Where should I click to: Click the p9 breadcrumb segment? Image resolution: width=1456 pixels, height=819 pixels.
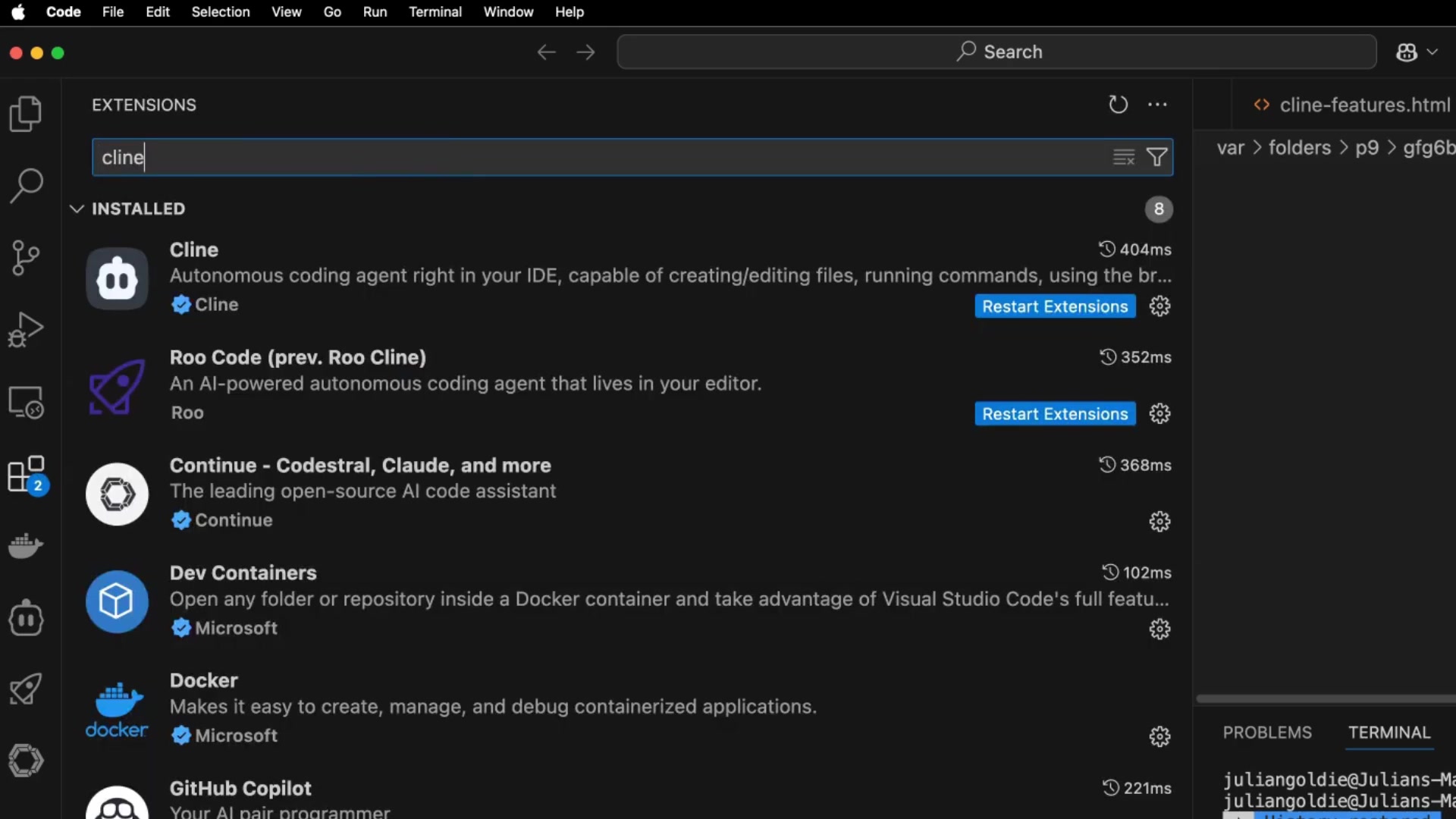tap(1367, 148)
